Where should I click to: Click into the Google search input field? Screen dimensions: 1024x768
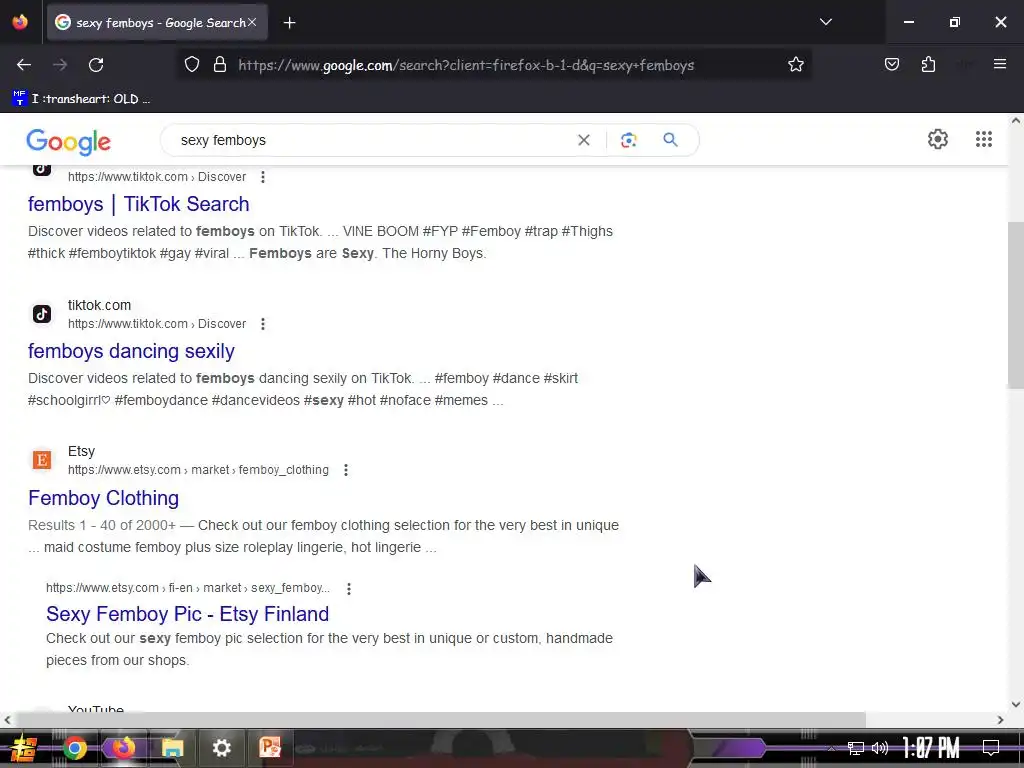372,140
